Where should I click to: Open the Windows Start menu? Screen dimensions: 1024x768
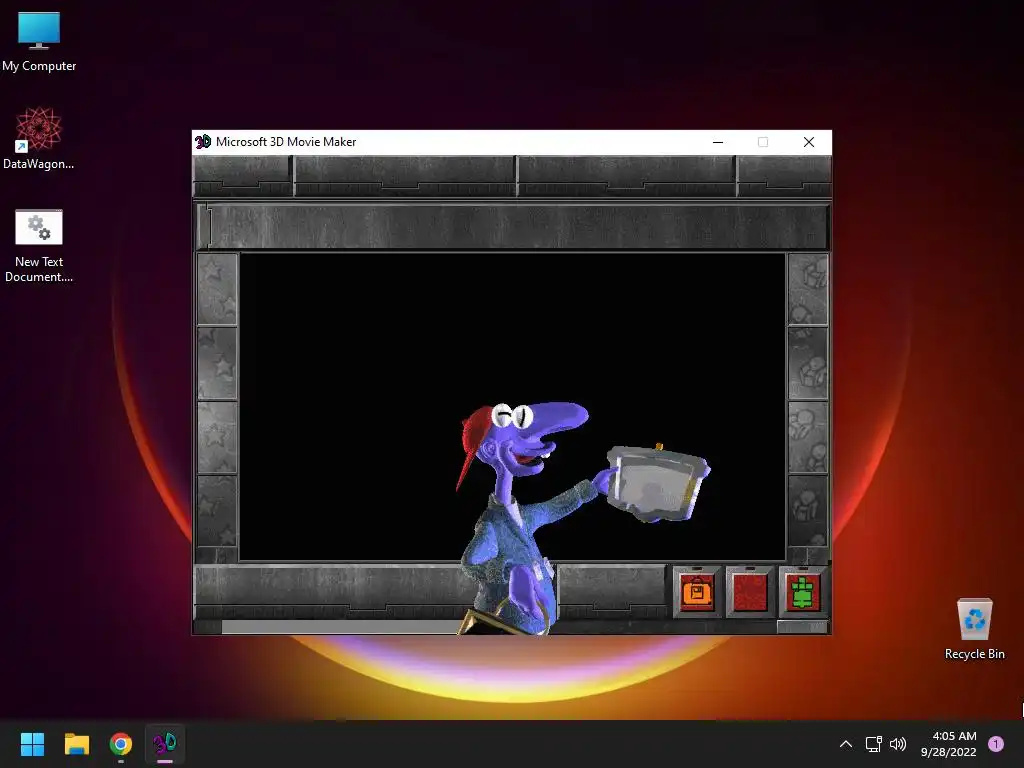click(32, 744)
